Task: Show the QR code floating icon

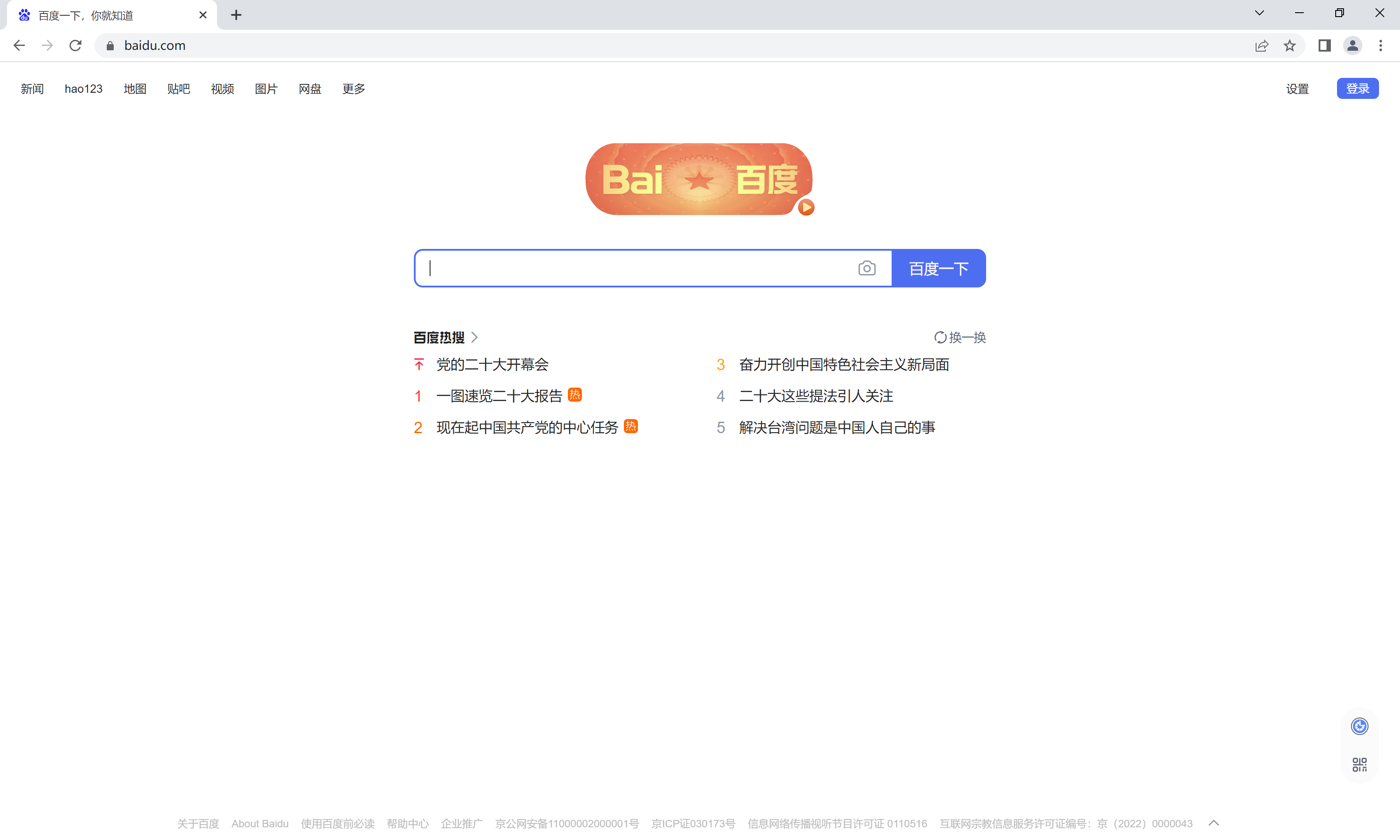Action: click(x=1360, y=765)
